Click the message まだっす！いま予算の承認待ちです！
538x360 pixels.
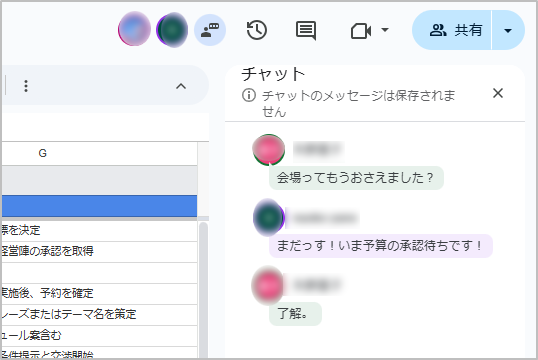click(x=381, y=246)
